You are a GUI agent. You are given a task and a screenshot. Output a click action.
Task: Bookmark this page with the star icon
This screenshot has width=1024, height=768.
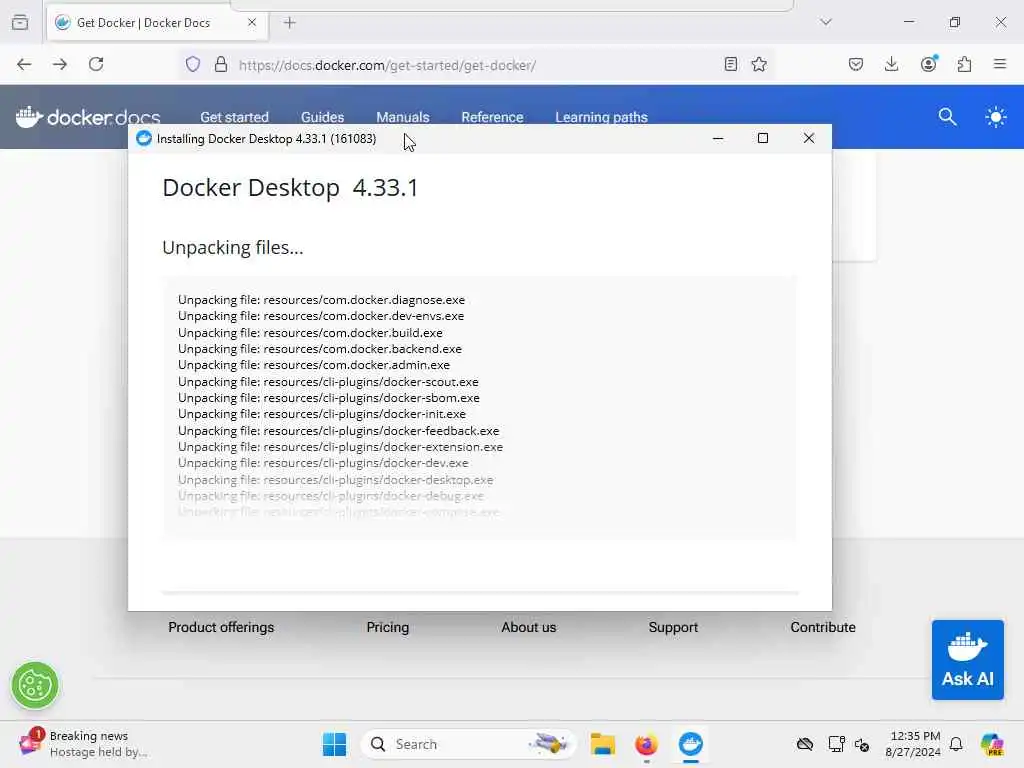tap(759, 64)
